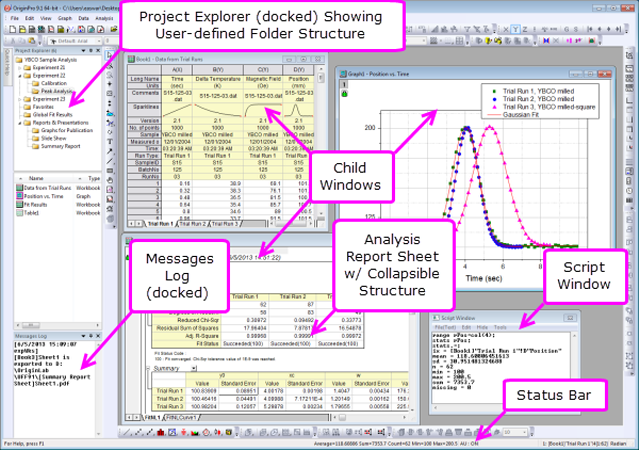The image size is (639, 450).
Task: Click the New Folder toolbar icon
Action: pos(22,29)
